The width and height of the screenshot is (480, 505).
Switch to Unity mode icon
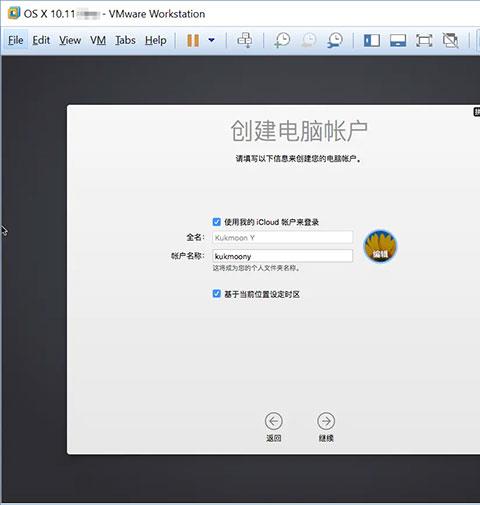(450, 40)
